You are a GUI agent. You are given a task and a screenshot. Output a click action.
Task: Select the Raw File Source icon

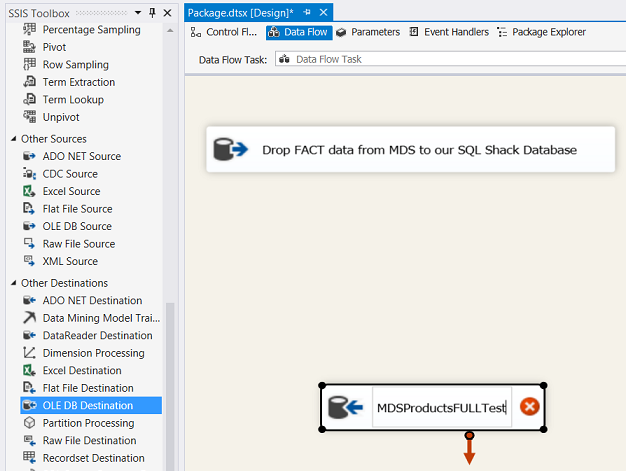tap(29, 243)
